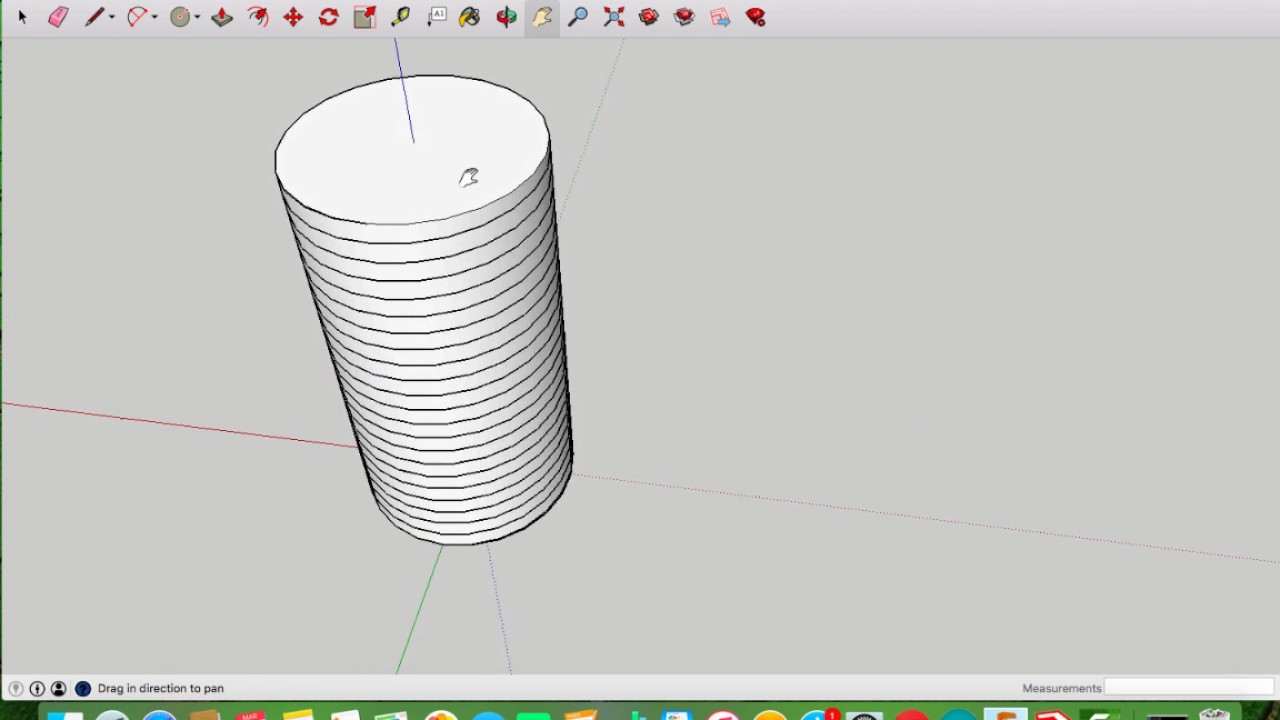Activate the Offset tool
Viewport: 1280px width, 720px height.
258,17
